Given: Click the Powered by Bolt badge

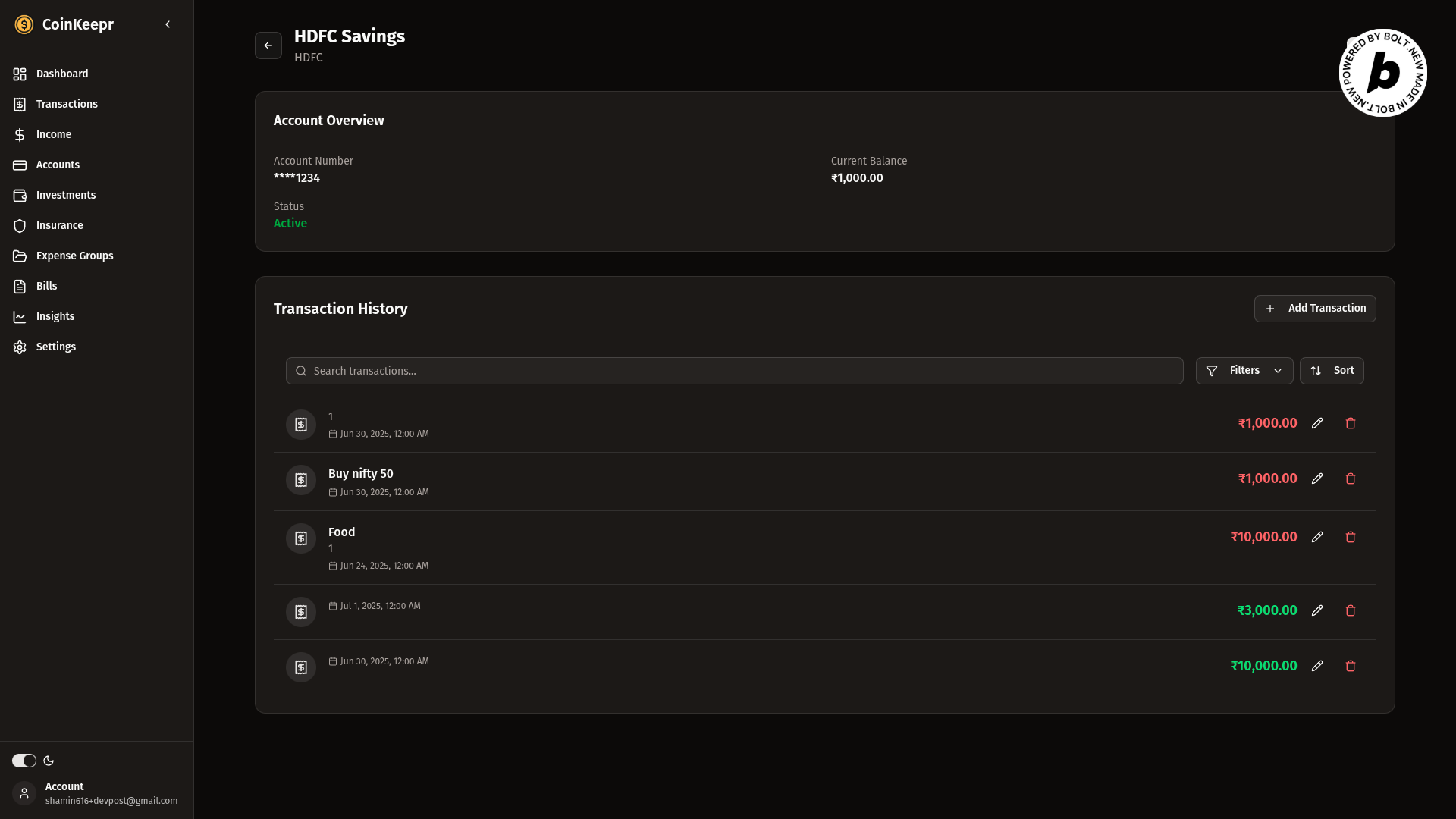Looking at the screenshot, I should (1383, 73).
